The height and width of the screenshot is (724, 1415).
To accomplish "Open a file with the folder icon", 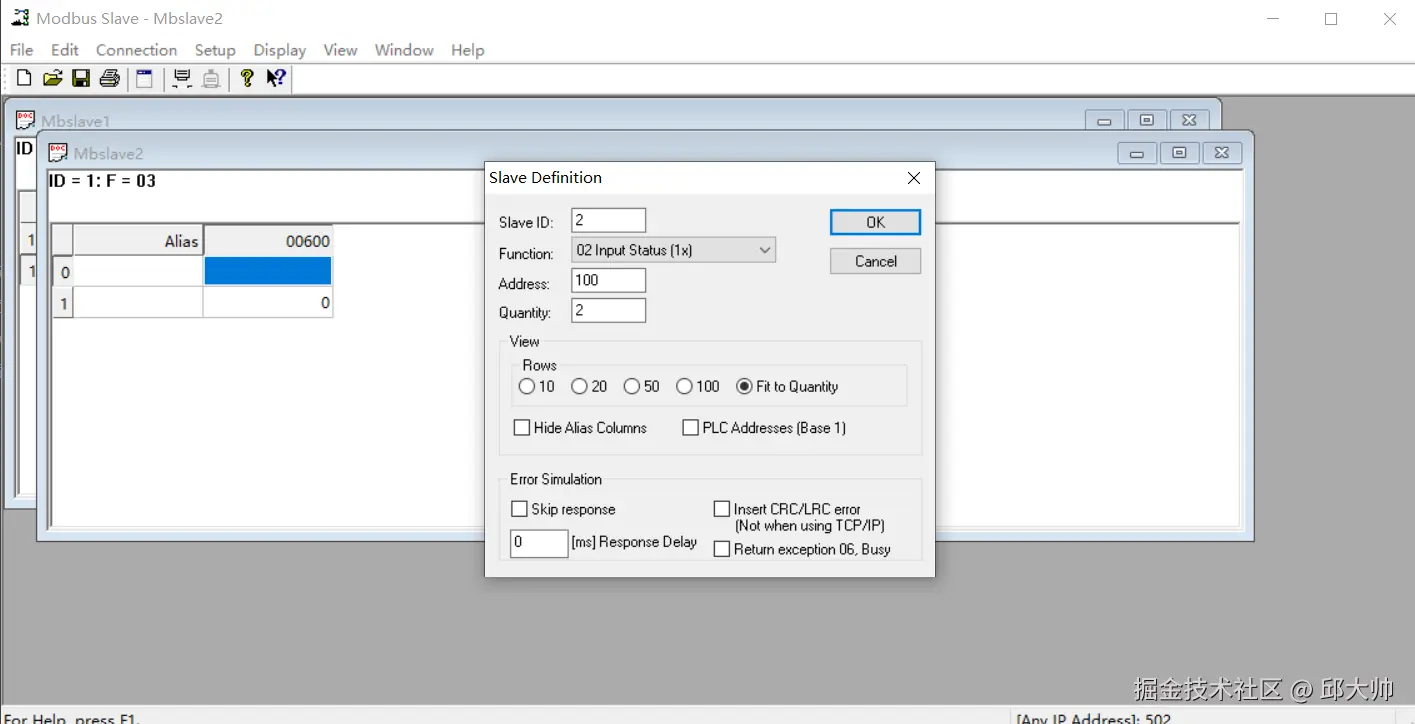I will [x=53, y=78].
